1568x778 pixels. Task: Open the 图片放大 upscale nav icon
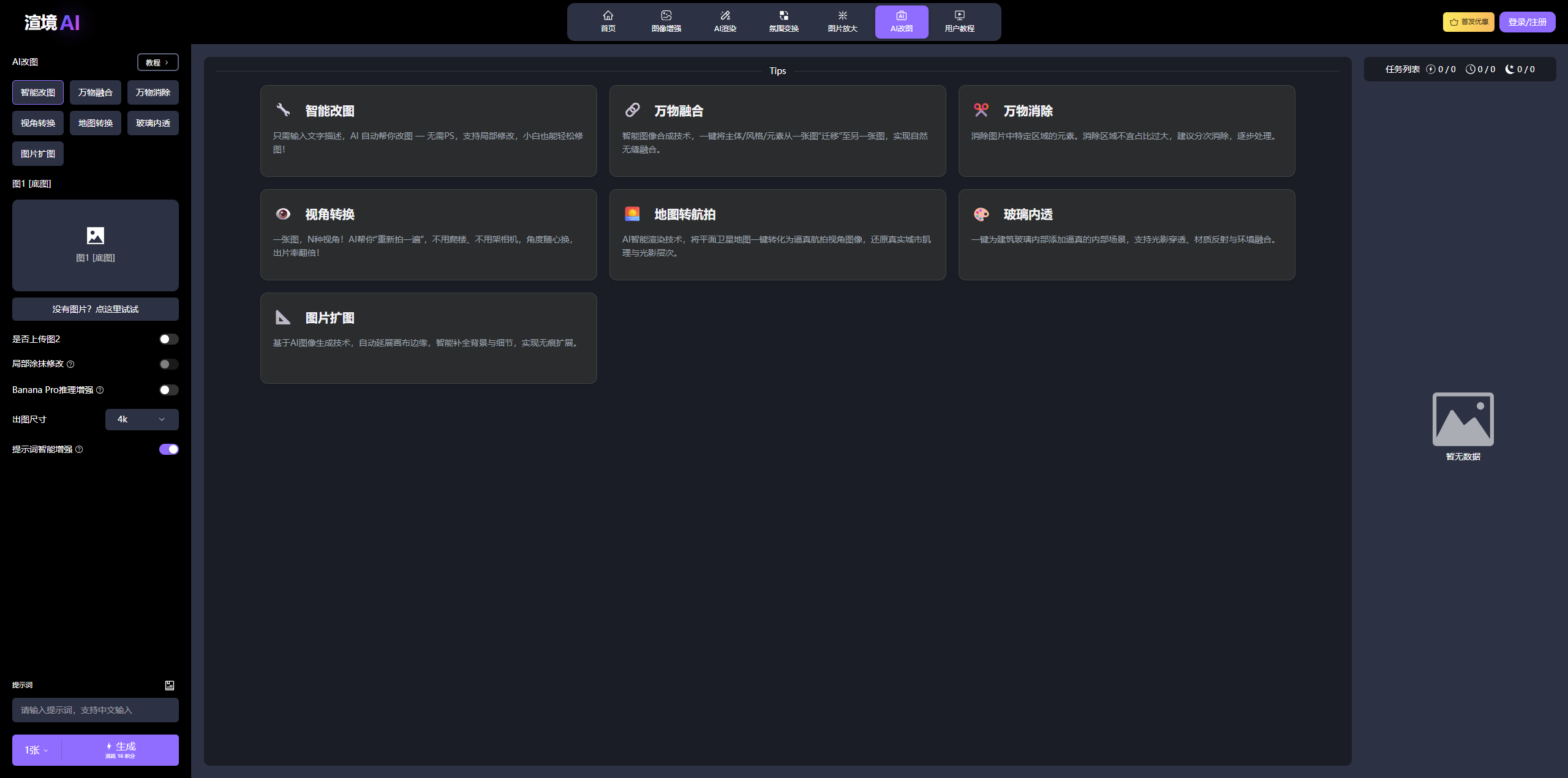[x=842, y=15]
